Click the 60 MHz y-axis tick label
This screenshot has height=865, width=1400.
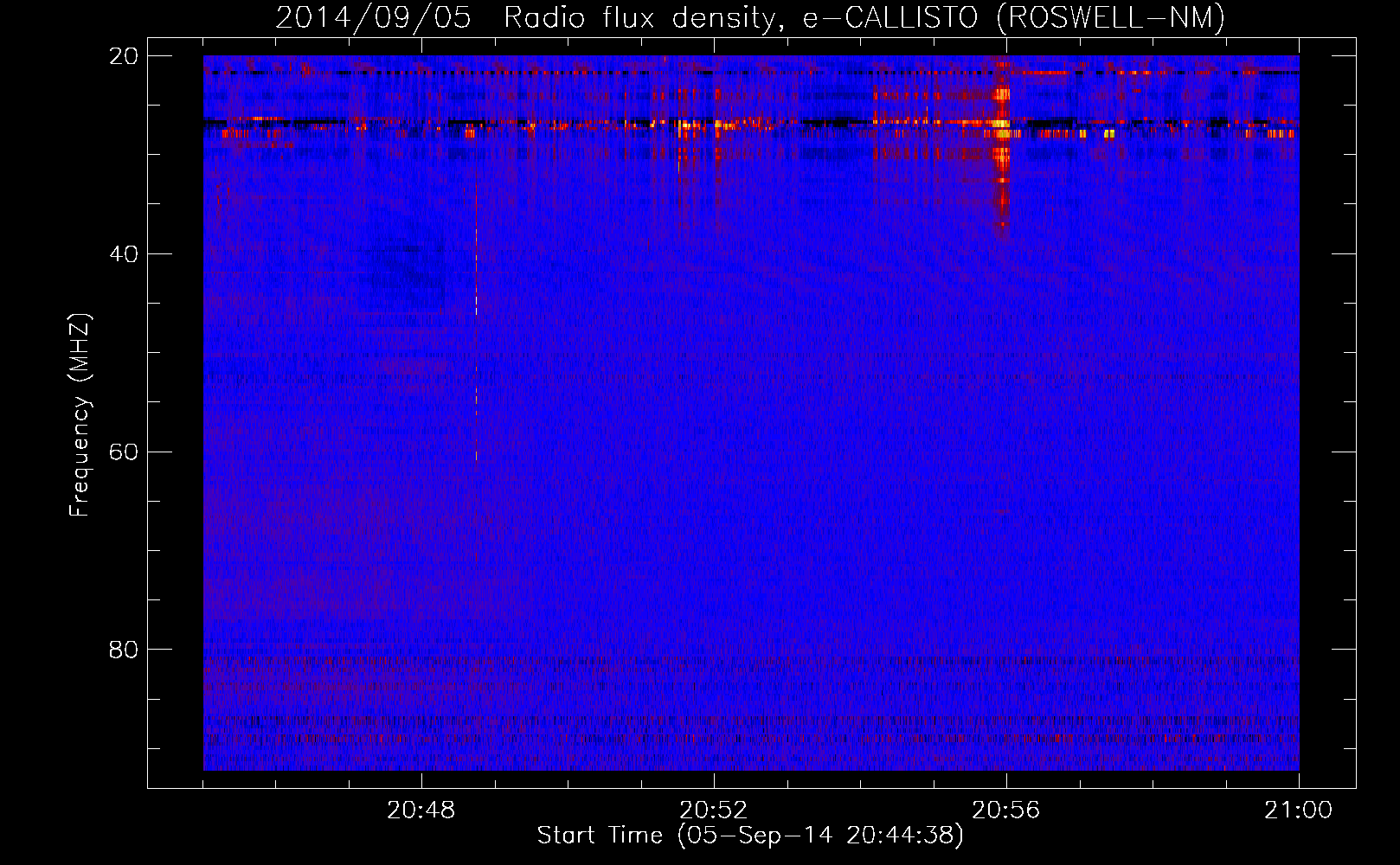[124, 452]
